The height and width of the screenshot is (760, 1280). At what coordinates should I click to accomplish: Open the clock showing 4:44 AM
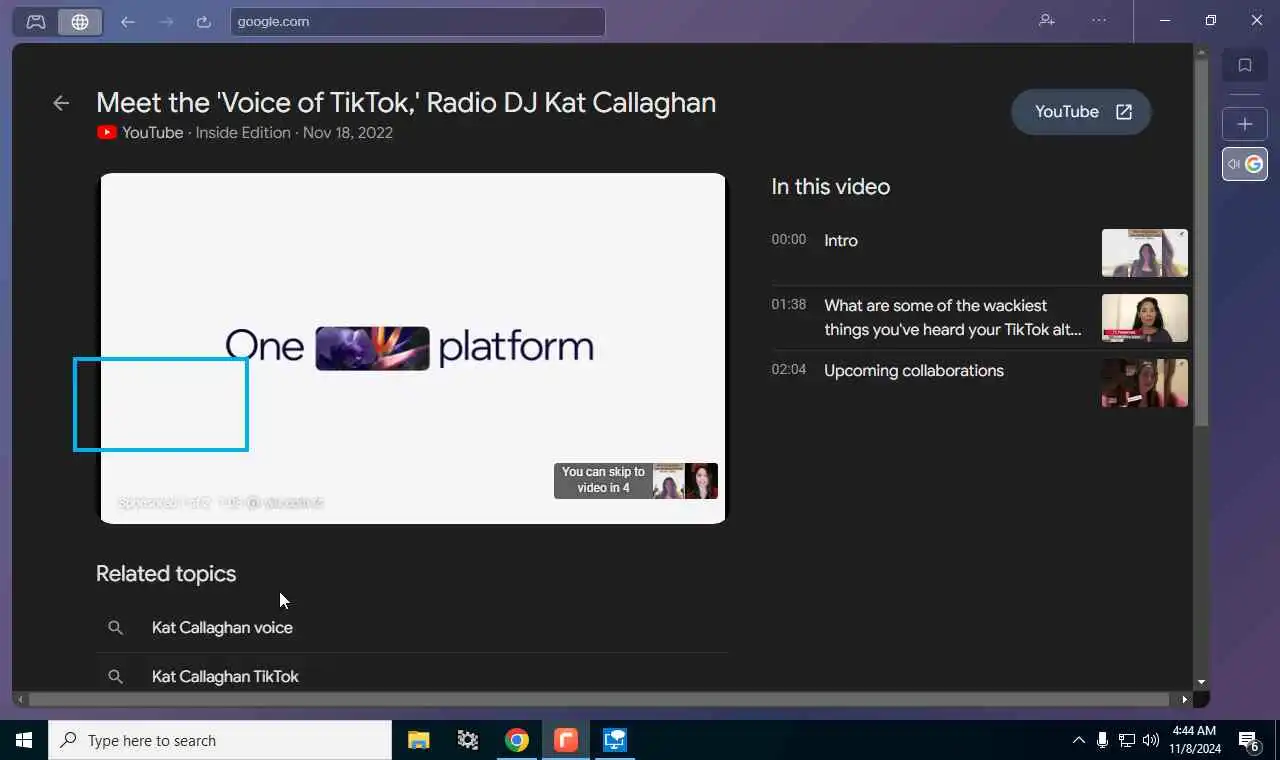1194,740
